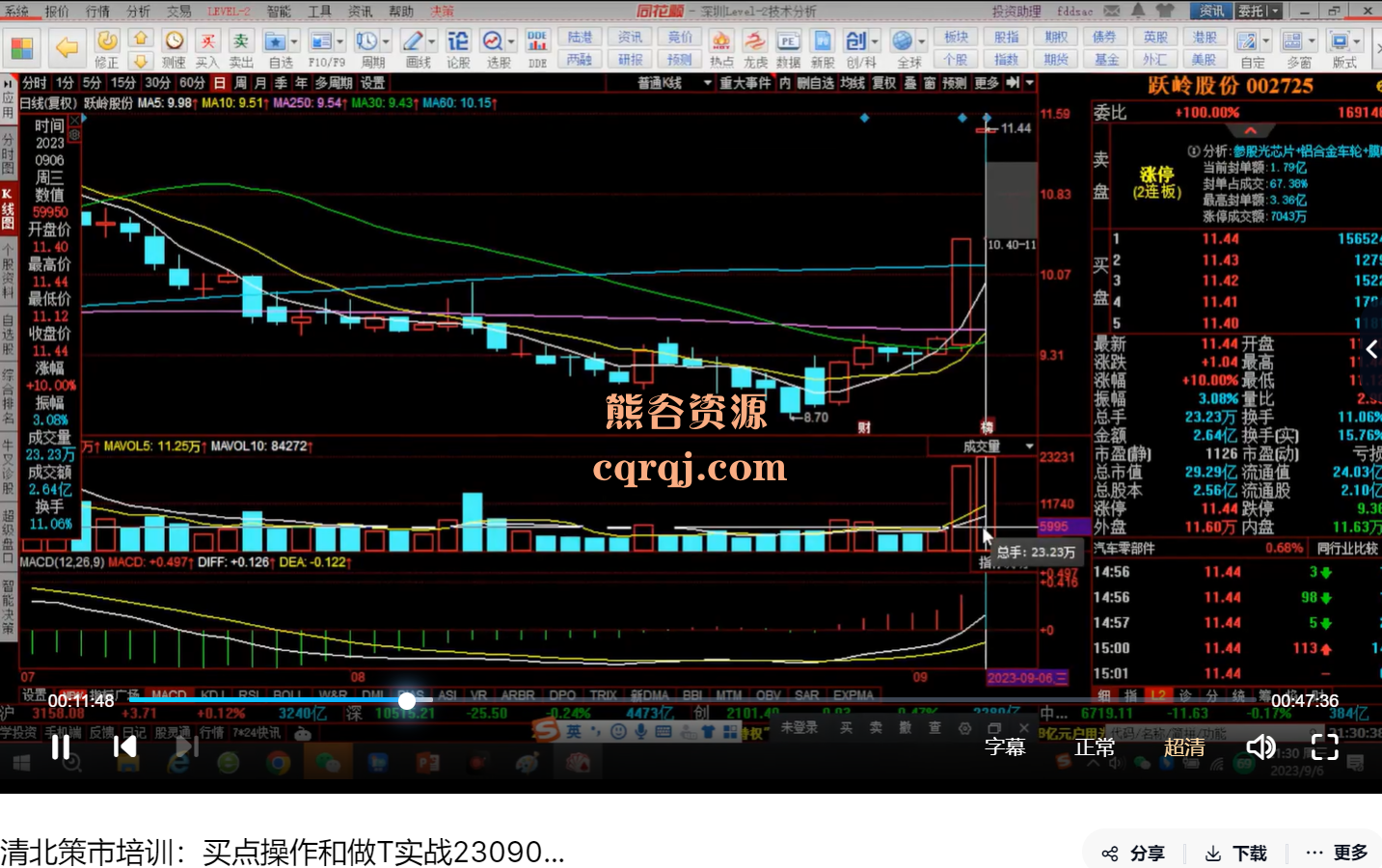
Task: Click the 分享 share button
Action: (1134, 854)
